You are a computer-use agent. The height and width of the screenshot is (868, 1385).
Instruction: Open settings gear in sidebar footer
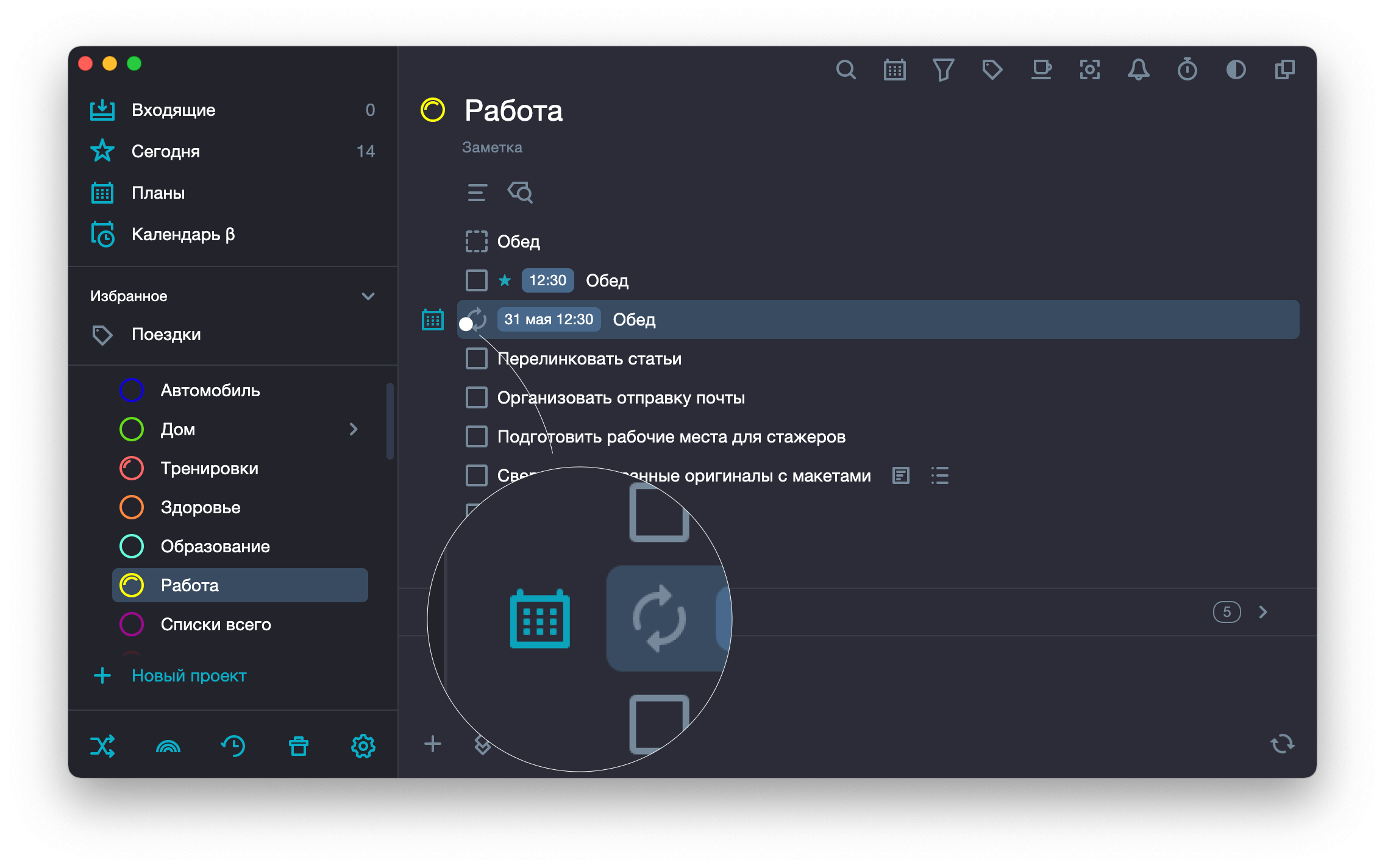coord(363,746)
